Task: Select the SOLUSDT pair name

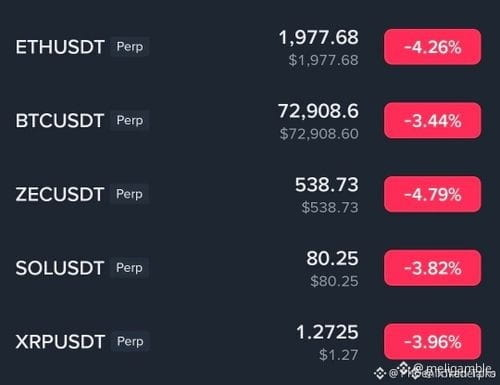Action: (x=60, y=268)
